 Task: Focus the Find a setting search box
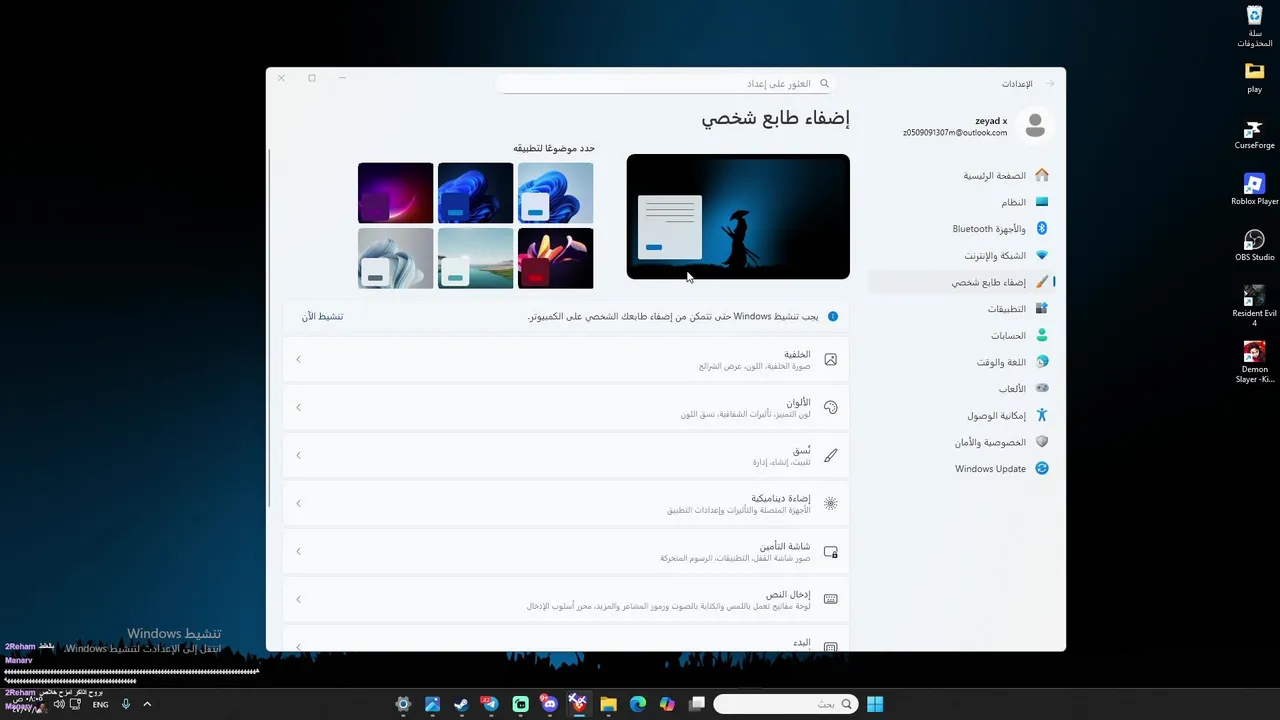click(666, 84)
